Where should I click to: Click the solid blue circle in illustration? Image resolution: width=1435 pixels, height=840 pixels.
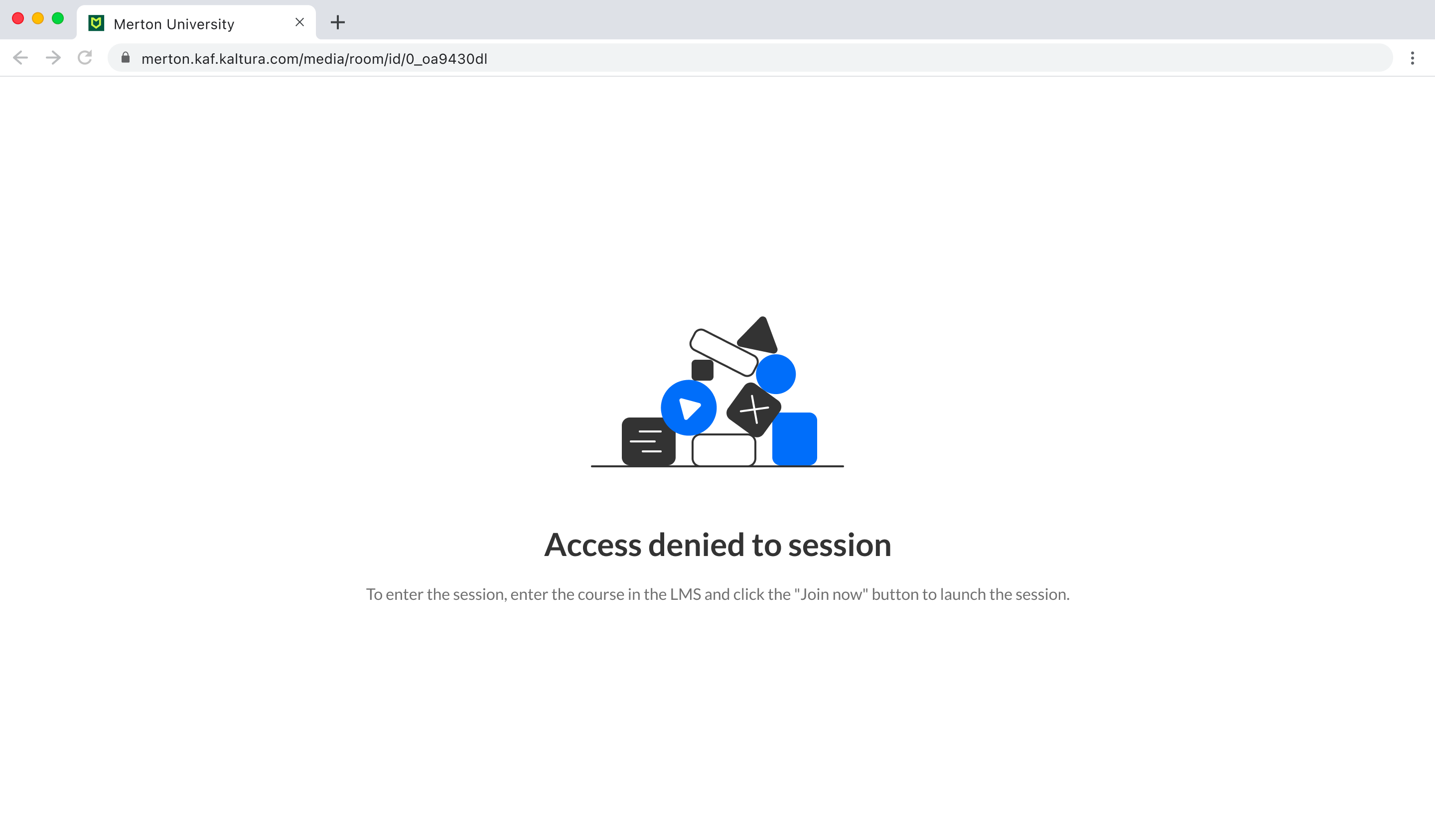pyautogui.click(x=776, y=374)
